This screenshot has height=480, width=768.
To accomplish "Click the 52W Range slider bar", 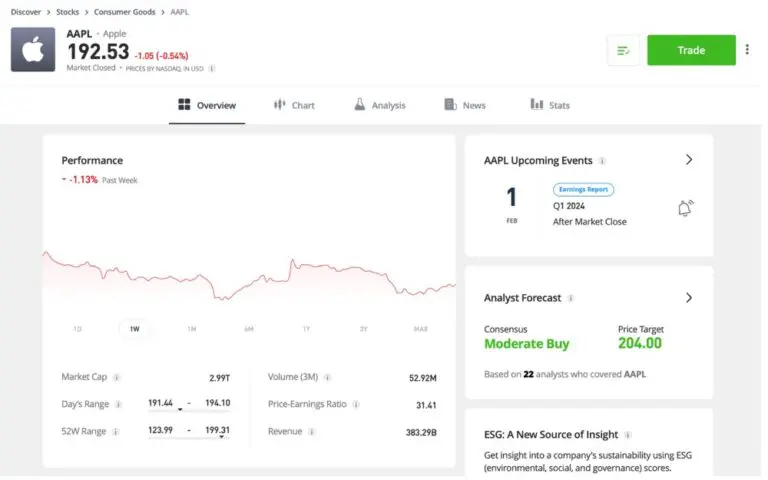I will [189, 437].
